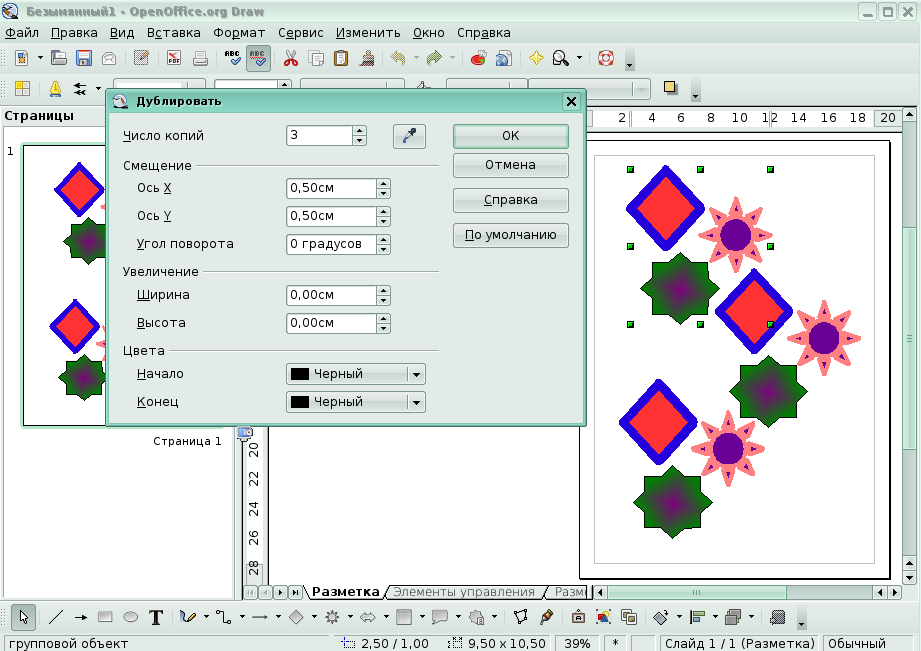
Task: Select the Rectangle tool
Action: point(105,617)
